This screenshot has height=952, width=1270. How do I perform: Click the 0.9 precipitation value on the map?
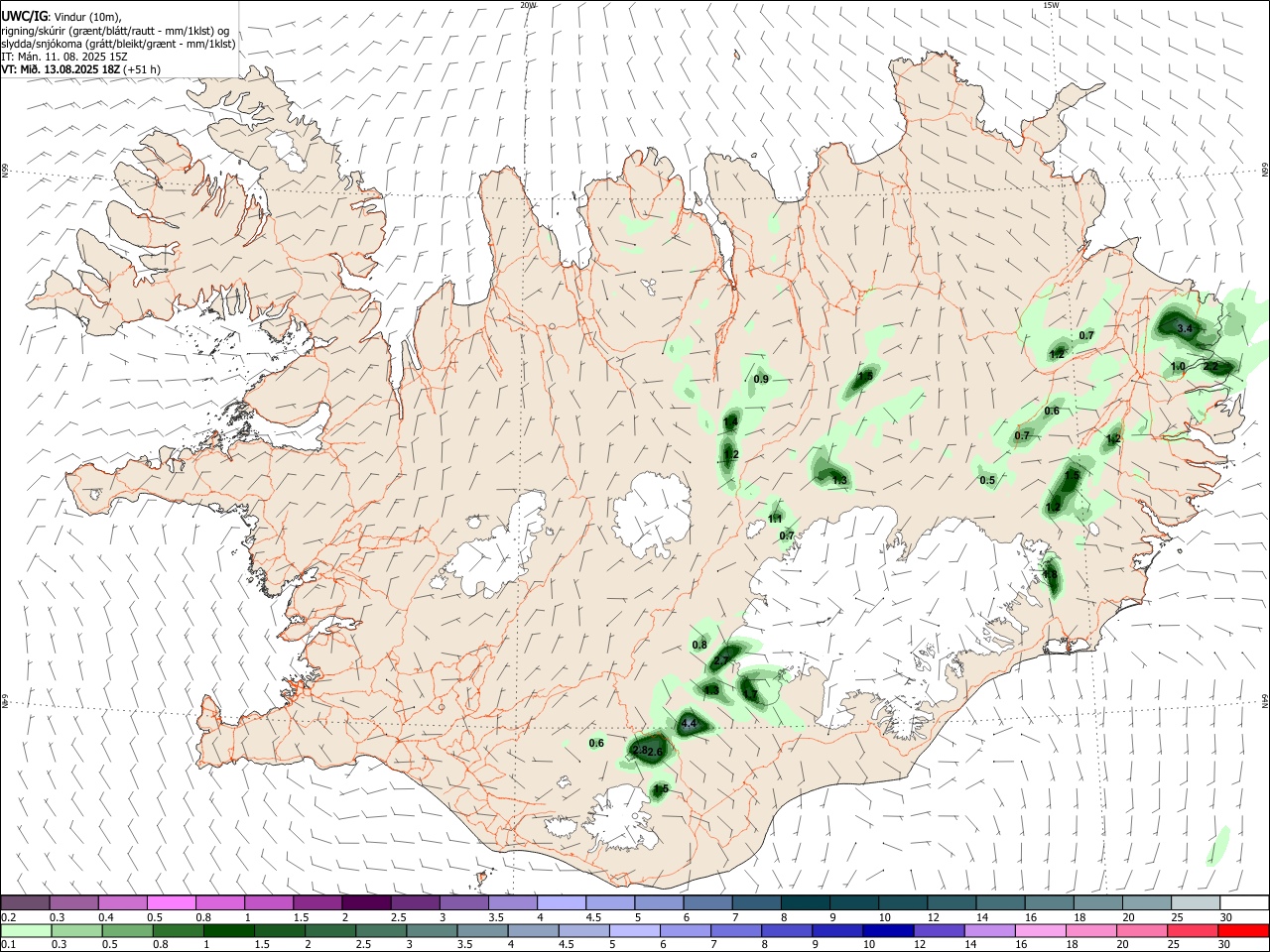coord(761,380)
